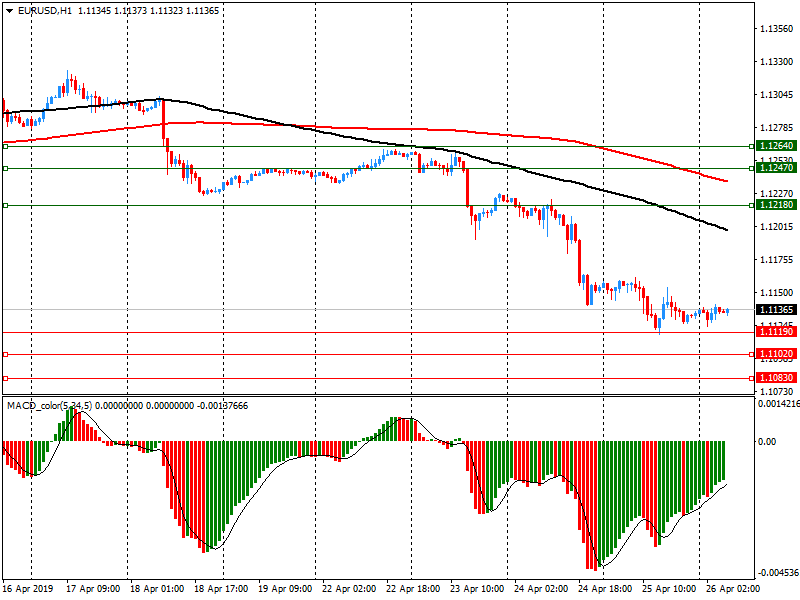Click the 1.13560 price axis value
The height and width of the screenshot is (600, 800).
pyautogui.click(x=776, y=29)
